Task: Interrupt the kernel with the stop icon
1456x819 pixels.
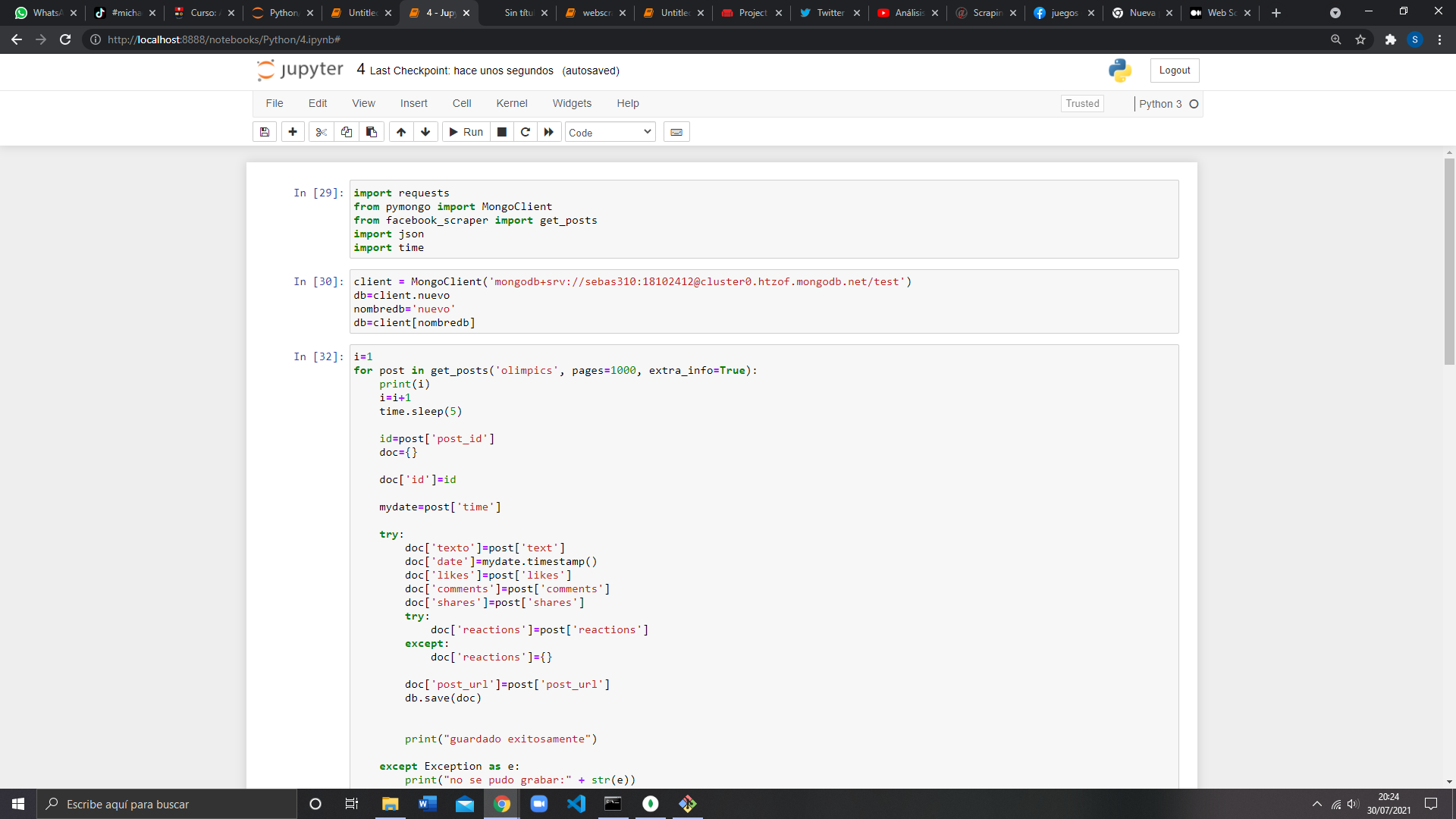Action: (501, 131)
